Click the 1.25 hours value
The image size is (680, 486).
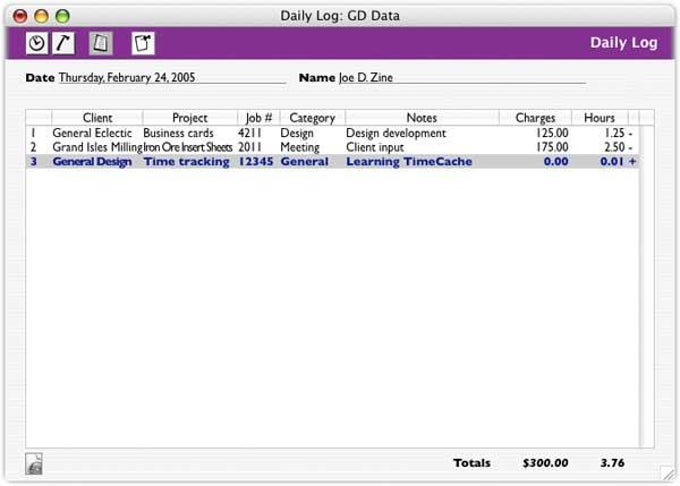[615, 133]
